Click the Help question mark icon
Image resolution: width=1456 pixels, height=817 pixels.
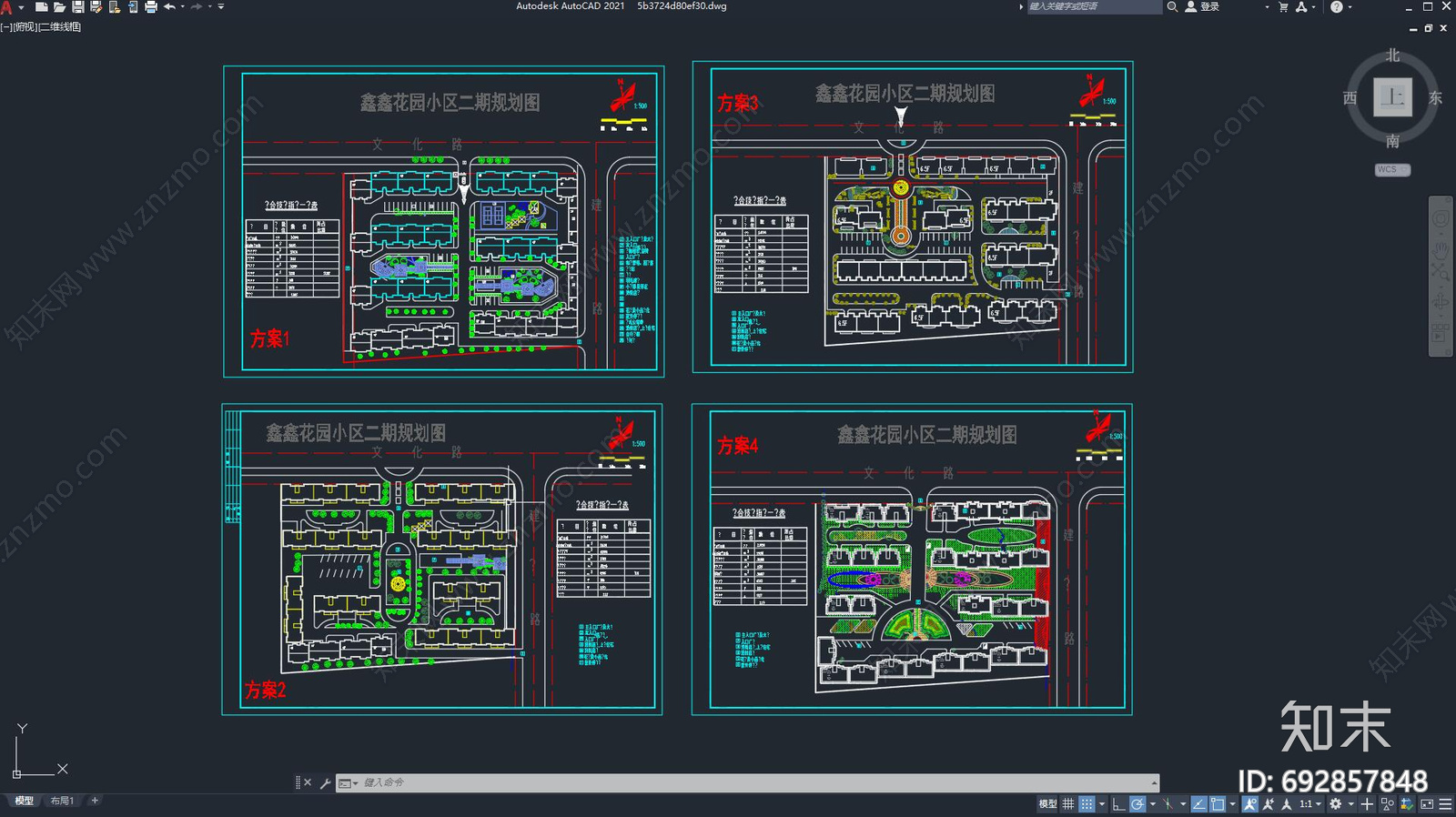1336,6
